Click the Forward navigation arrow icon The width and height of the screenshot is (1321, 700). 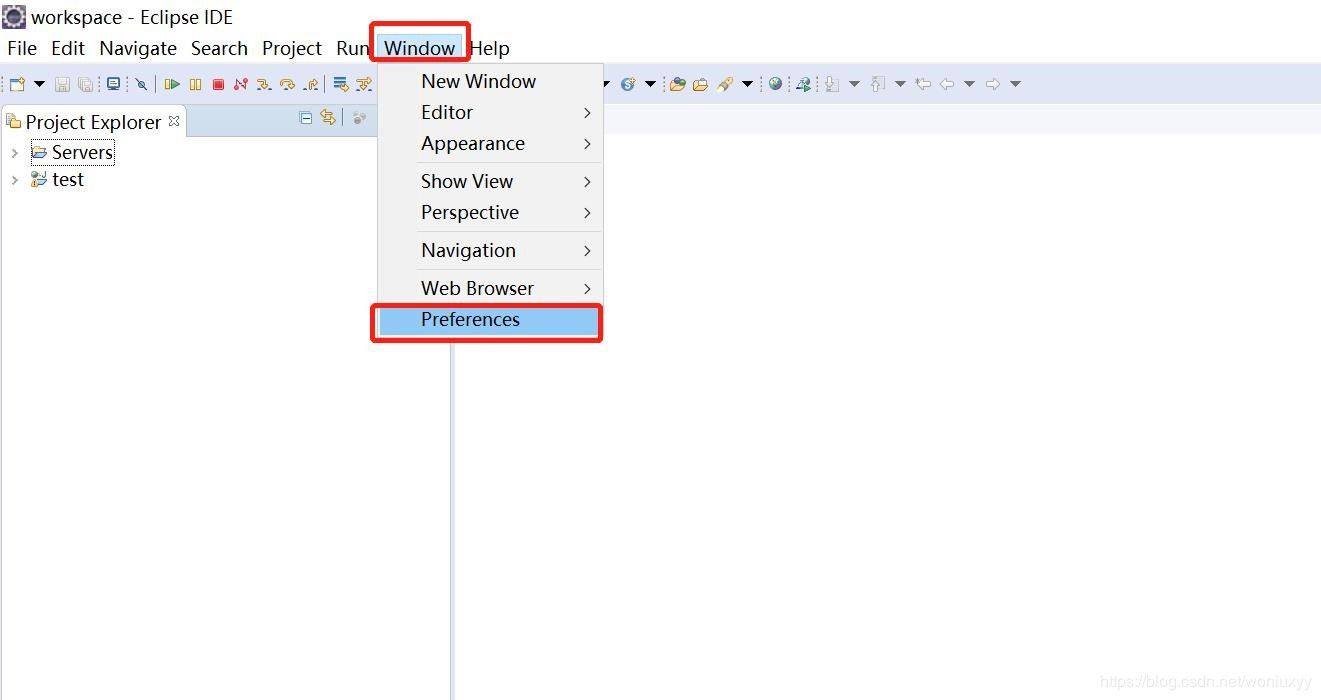coord(993,84)
